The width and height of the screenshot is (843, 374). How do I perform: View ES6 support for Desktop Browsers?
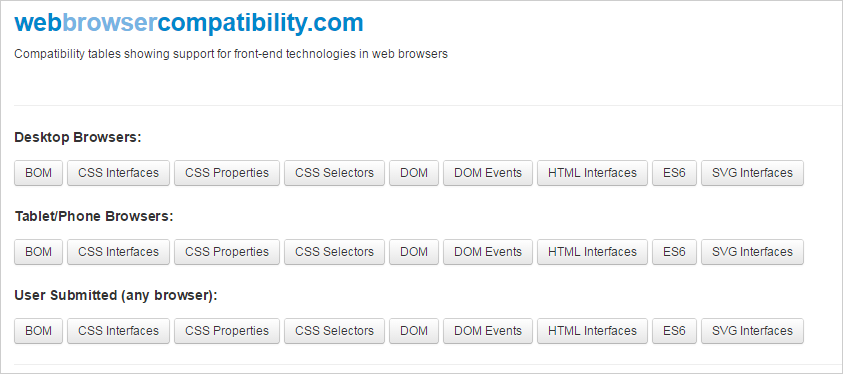[674, 173]
